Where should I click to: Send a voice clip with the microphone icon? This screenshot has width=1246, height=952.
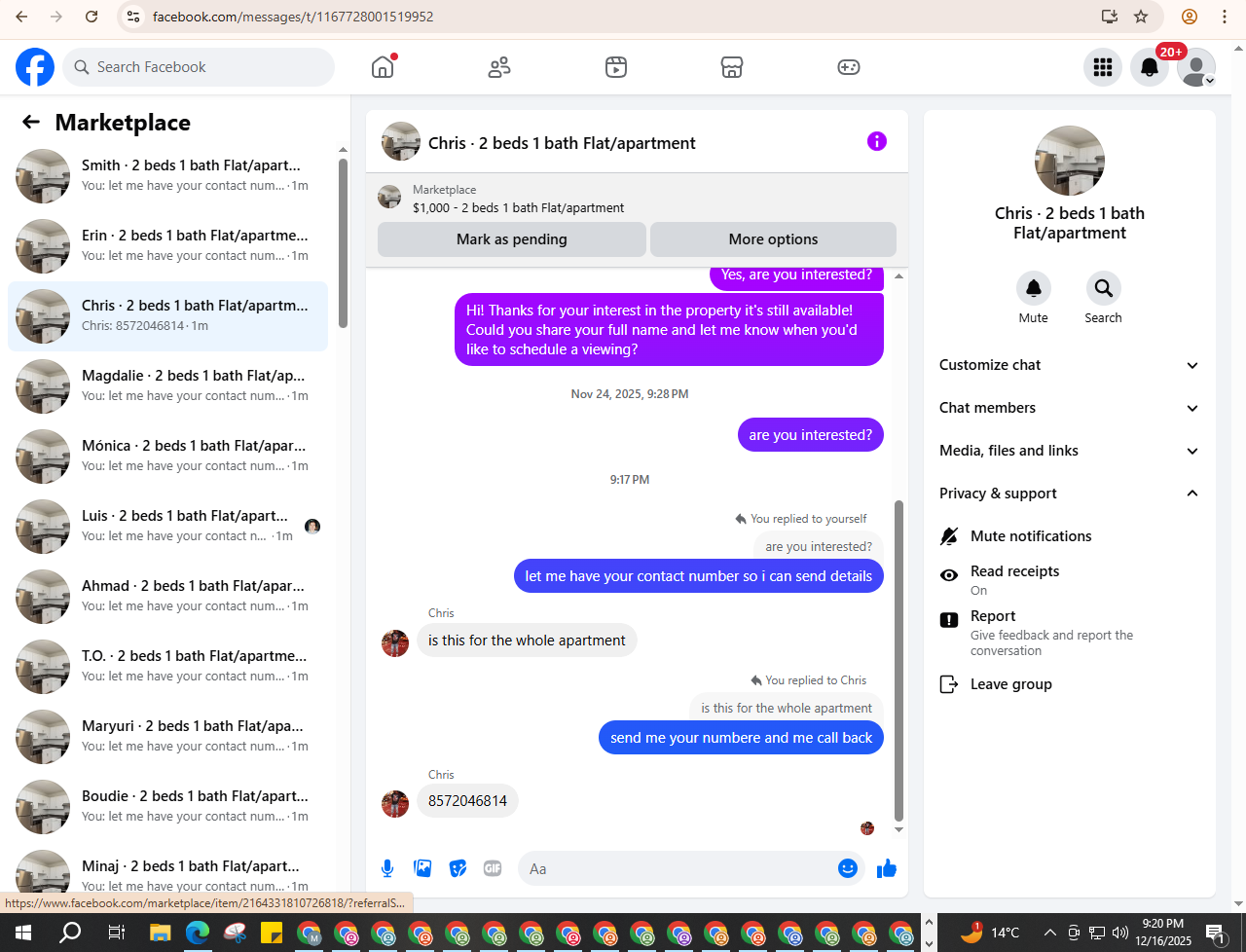387,868
